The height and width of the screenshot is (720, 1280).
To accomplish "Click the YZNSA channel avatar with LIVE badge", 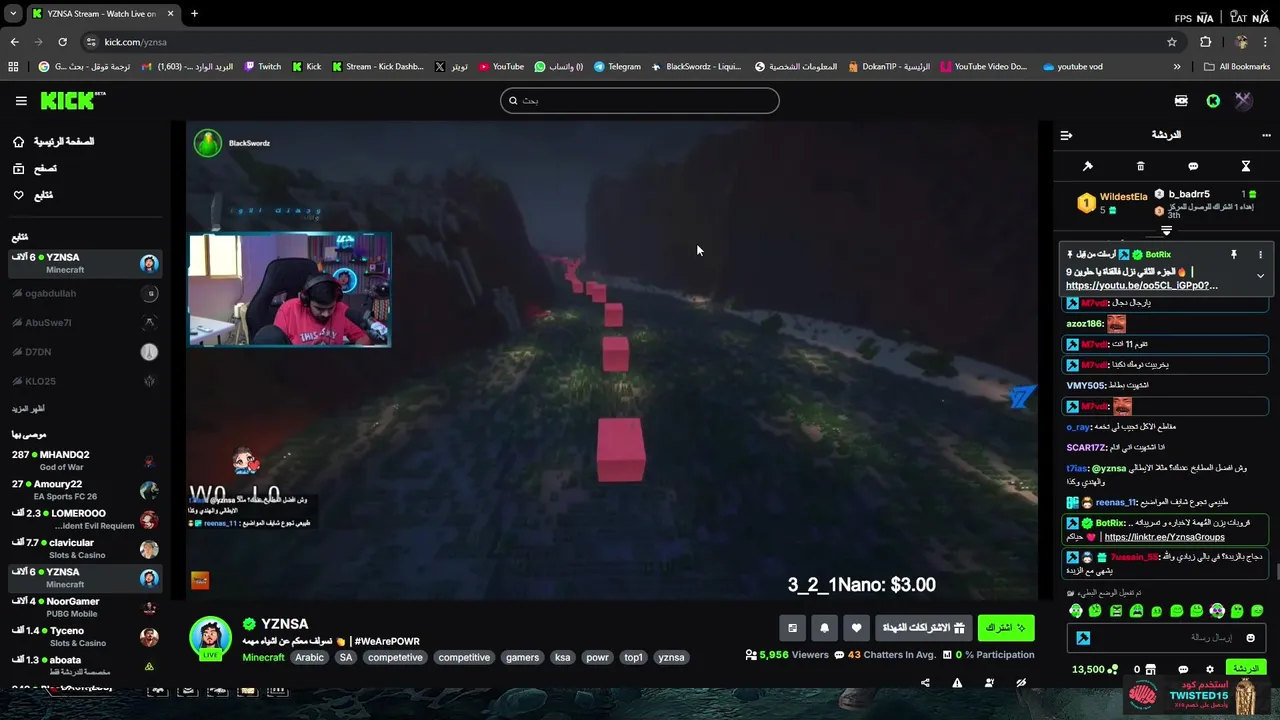I will click(x=210, y=638).
